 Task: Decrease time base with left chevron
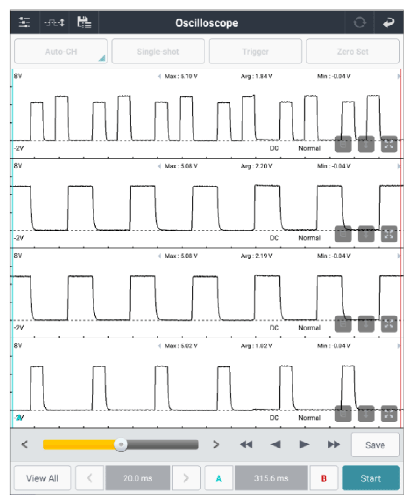point(90,478)
